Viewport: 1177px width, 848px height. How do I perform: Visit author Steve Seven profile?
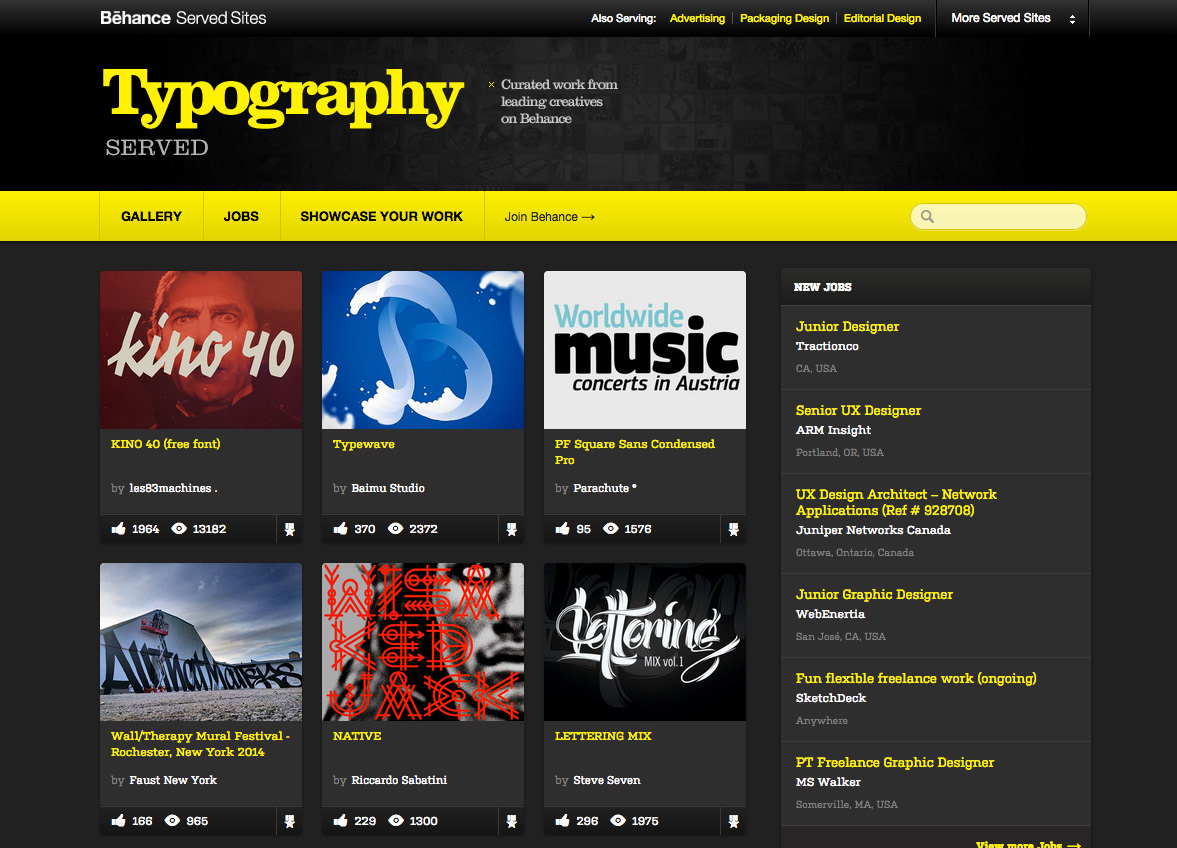pos(607,780)
